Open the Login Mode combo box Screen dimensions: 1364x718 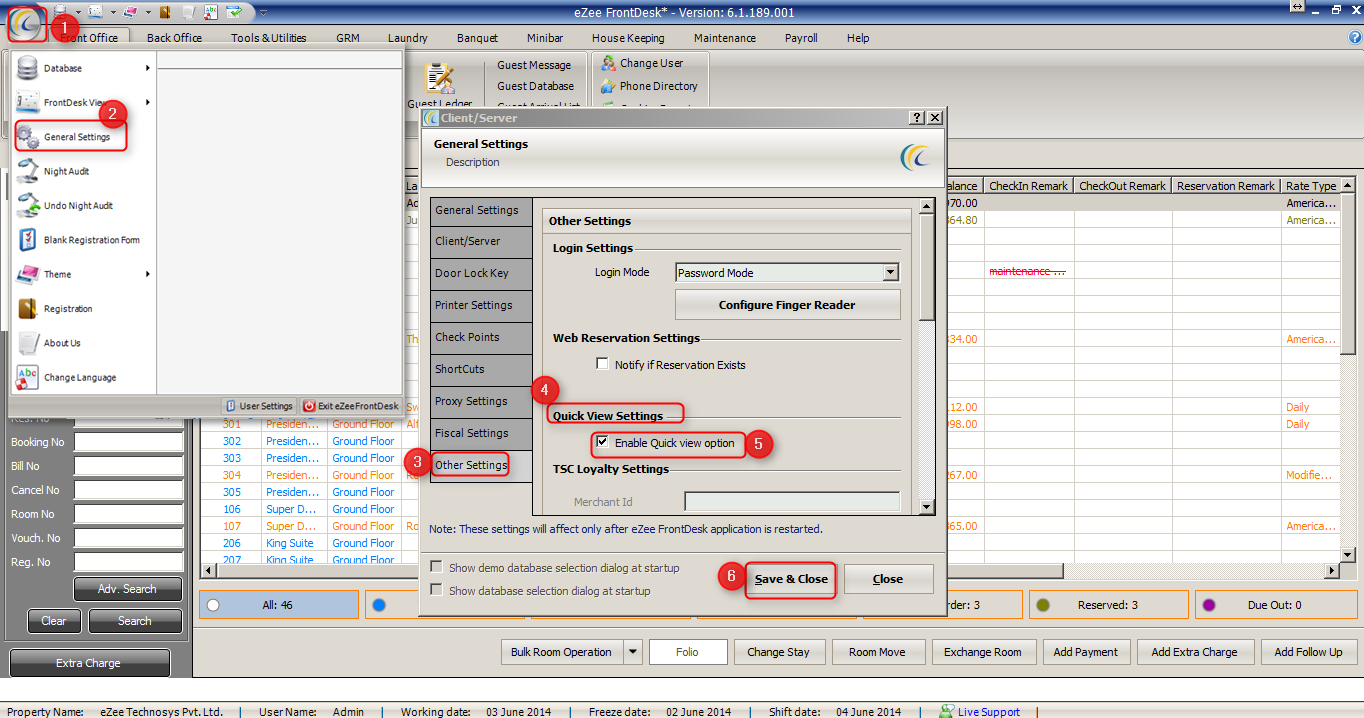click(787, 272)
